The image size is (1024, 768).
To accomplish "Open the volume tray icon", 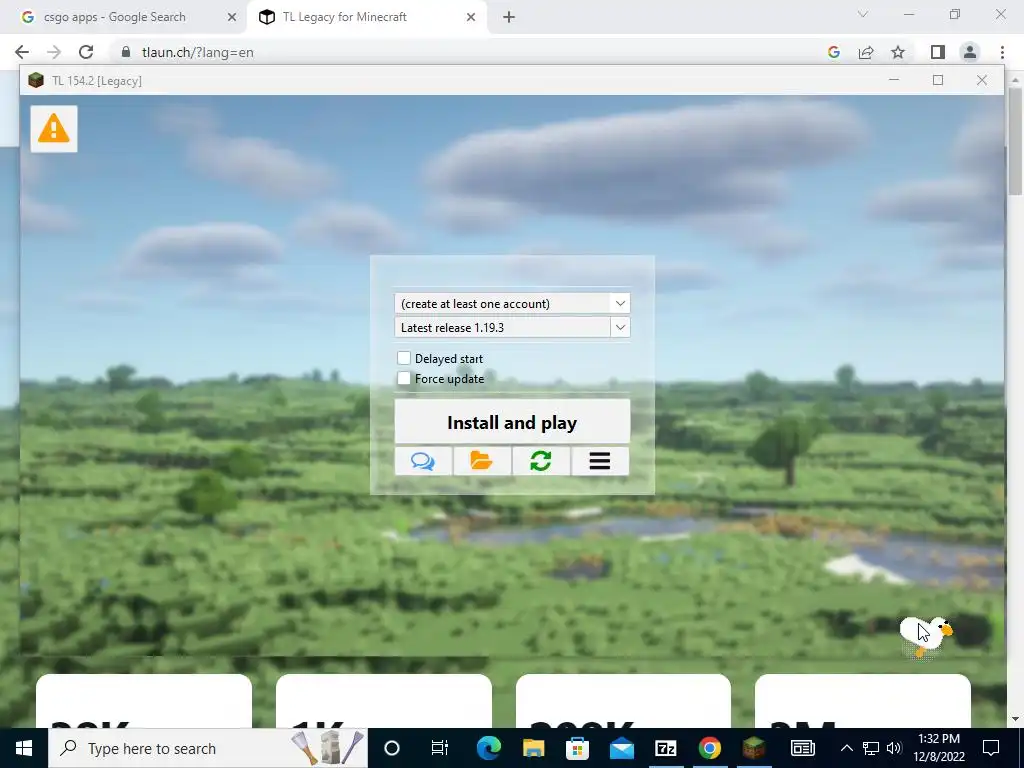I will click(x=894, y=748).
